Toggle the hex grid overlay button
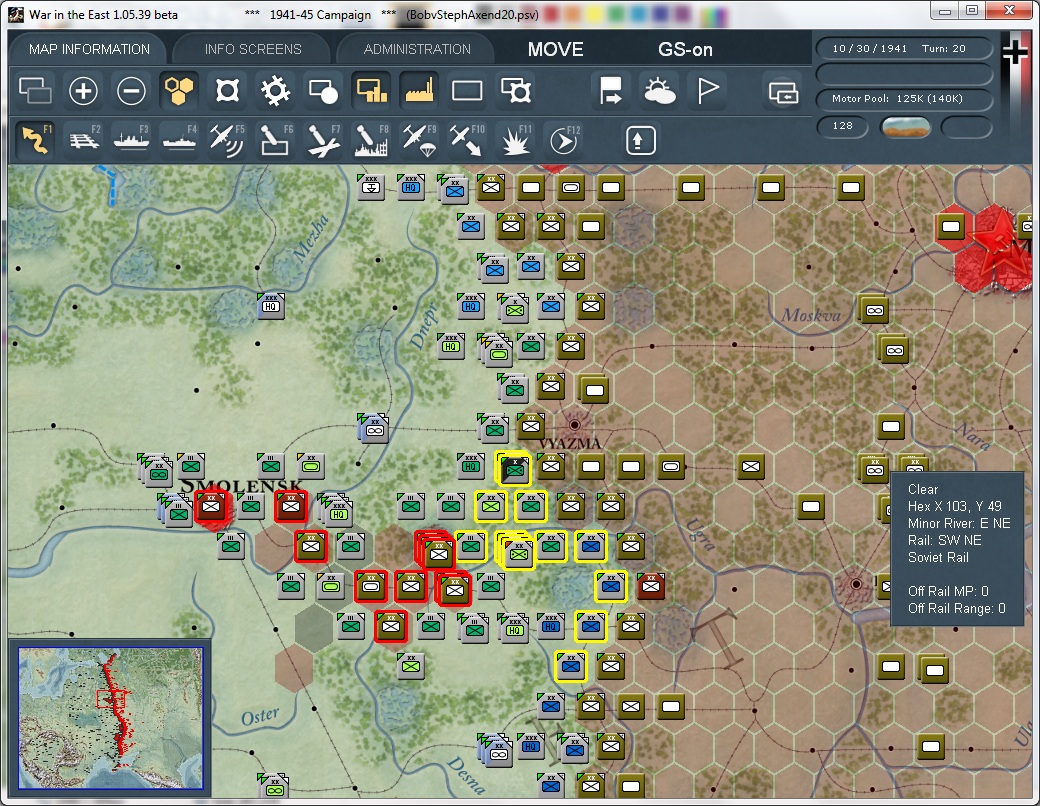The height and width of the screenshot is (806, 1040). [x=179, y=90]
